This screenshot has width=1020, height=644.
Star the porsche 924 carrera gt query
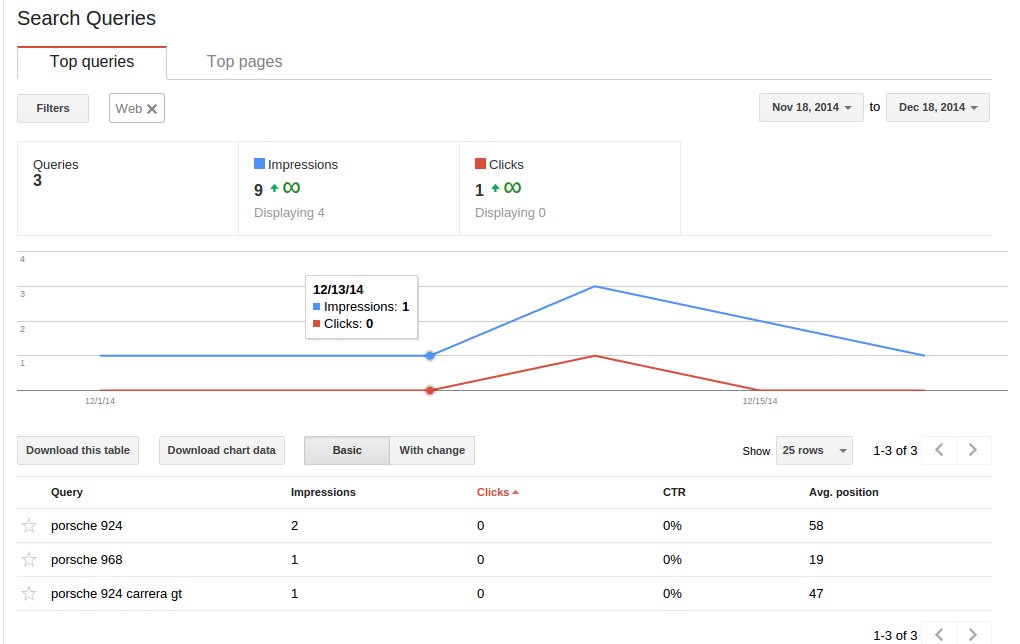tap(29, 594)
